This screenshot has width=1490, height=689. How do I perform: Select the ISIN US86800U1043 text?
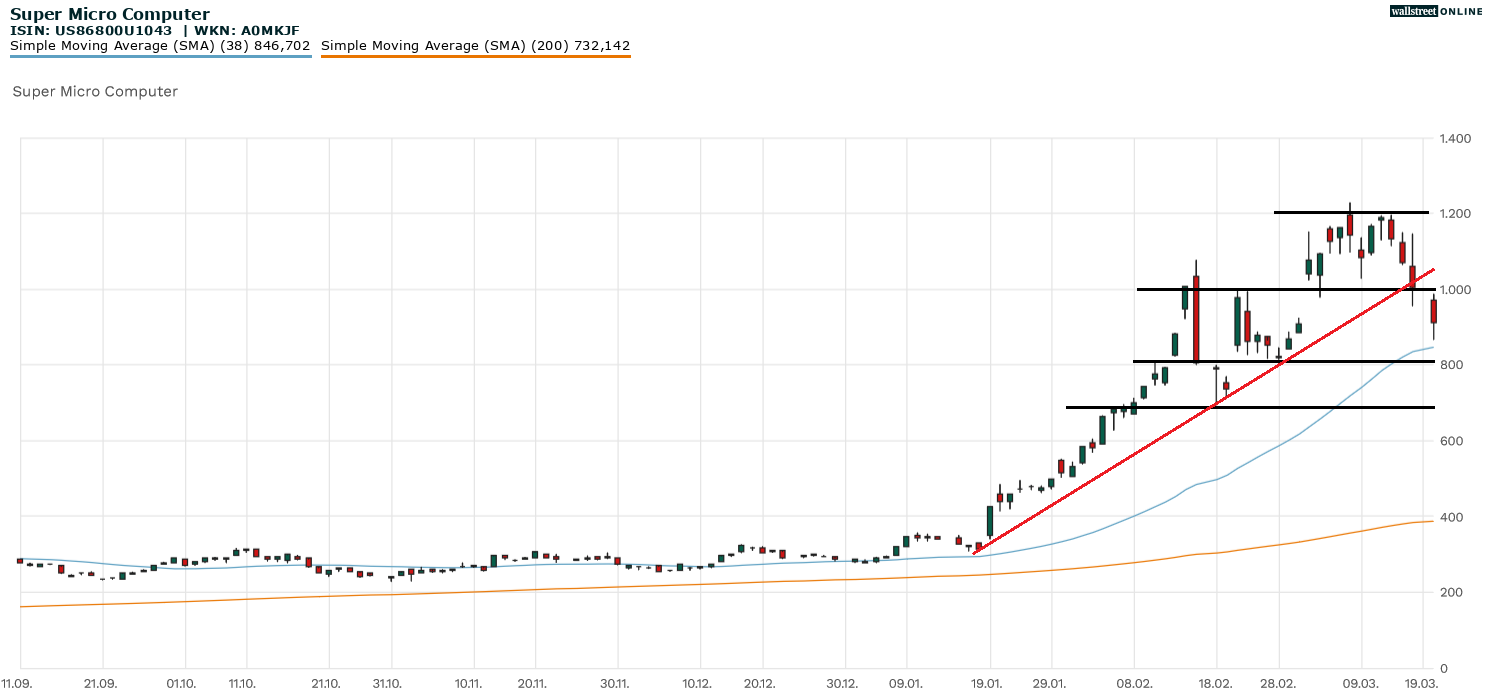(90, 30)
